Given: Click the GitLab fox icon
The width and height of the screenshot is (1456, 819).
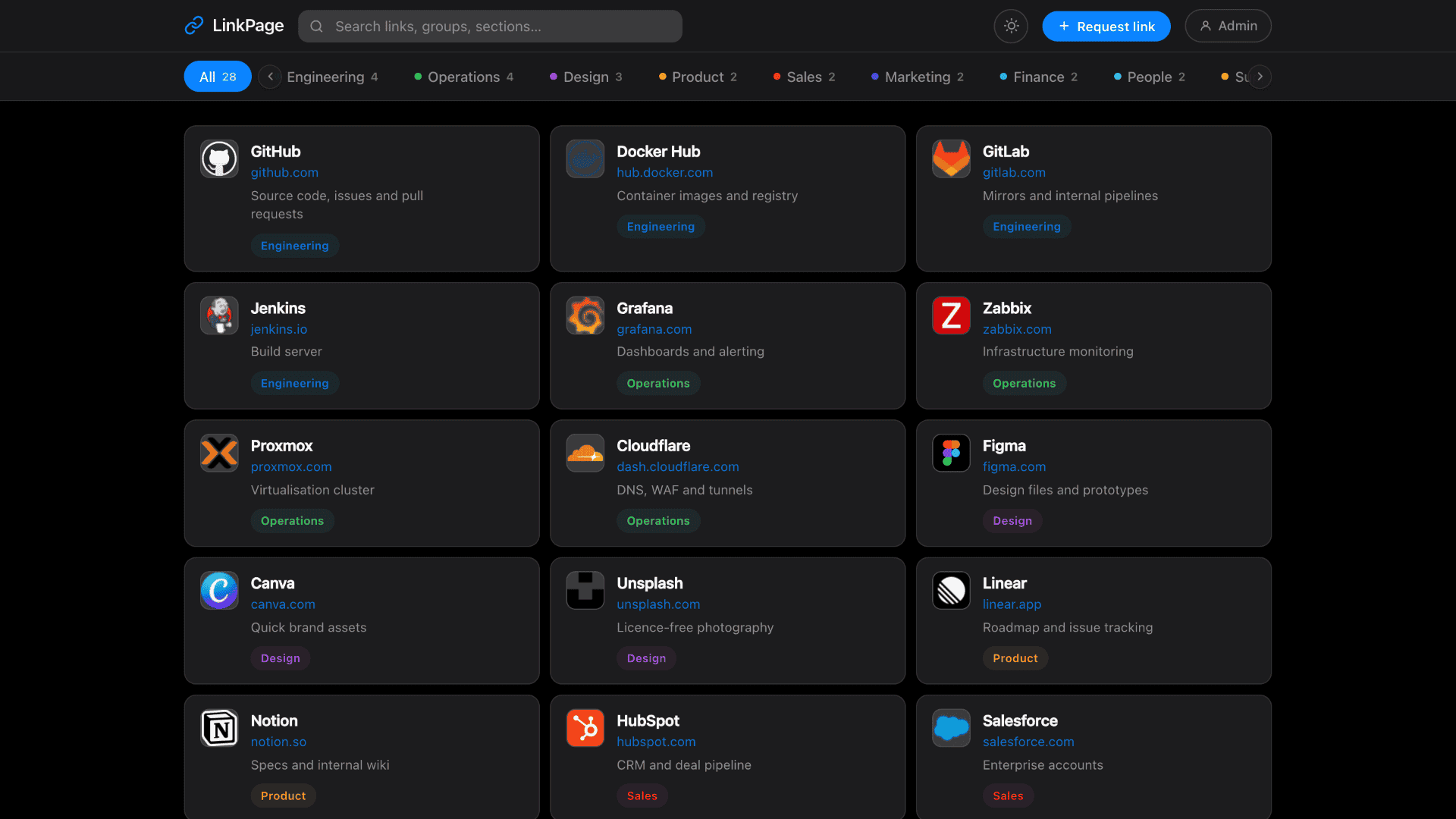Looking at the screenshot, I should (951, 158).
